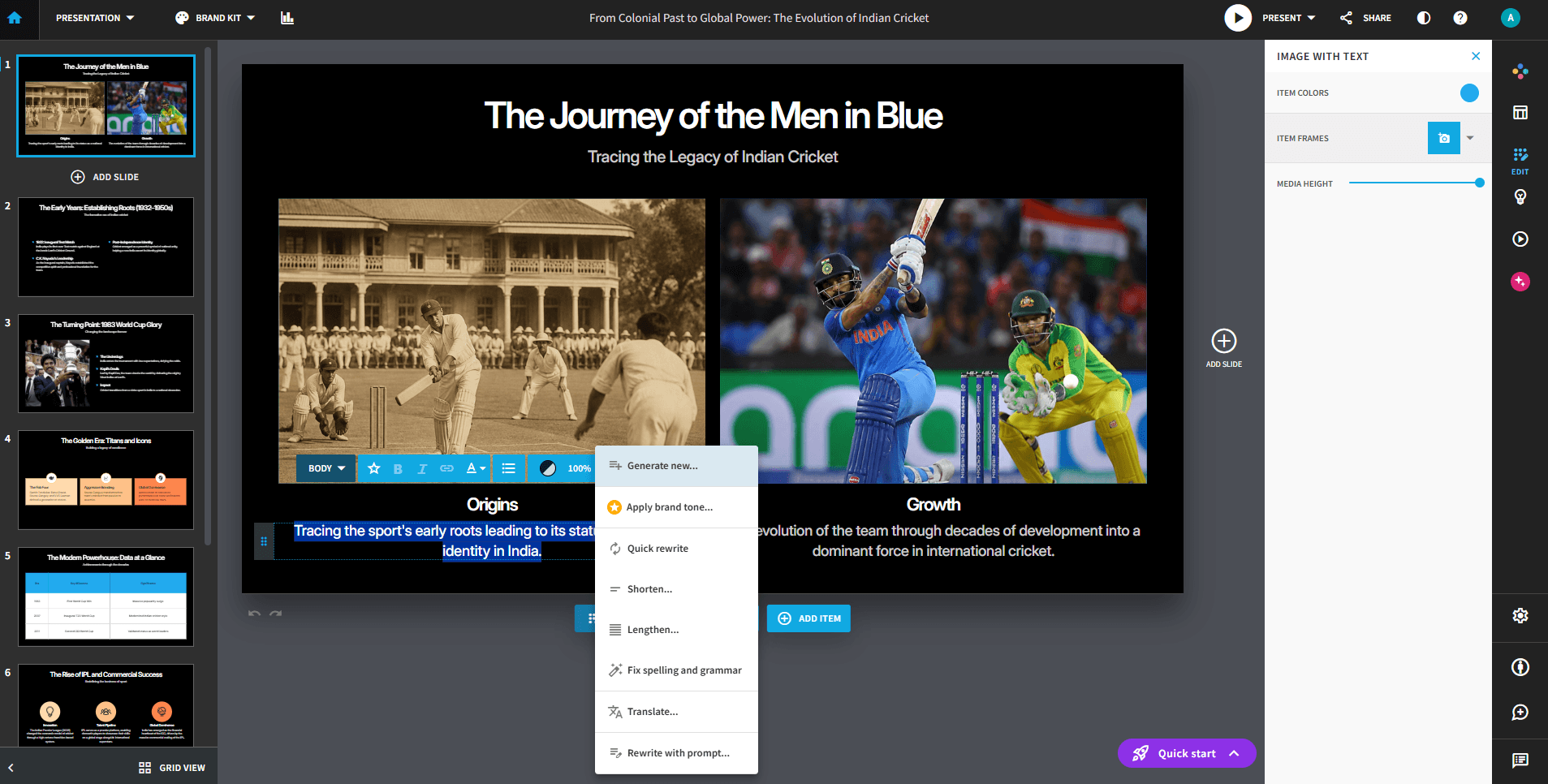The height and width of the screenshot is (784, 1548).
Task: Add a comment using the sidebar icon
Action: point(1520,713)
